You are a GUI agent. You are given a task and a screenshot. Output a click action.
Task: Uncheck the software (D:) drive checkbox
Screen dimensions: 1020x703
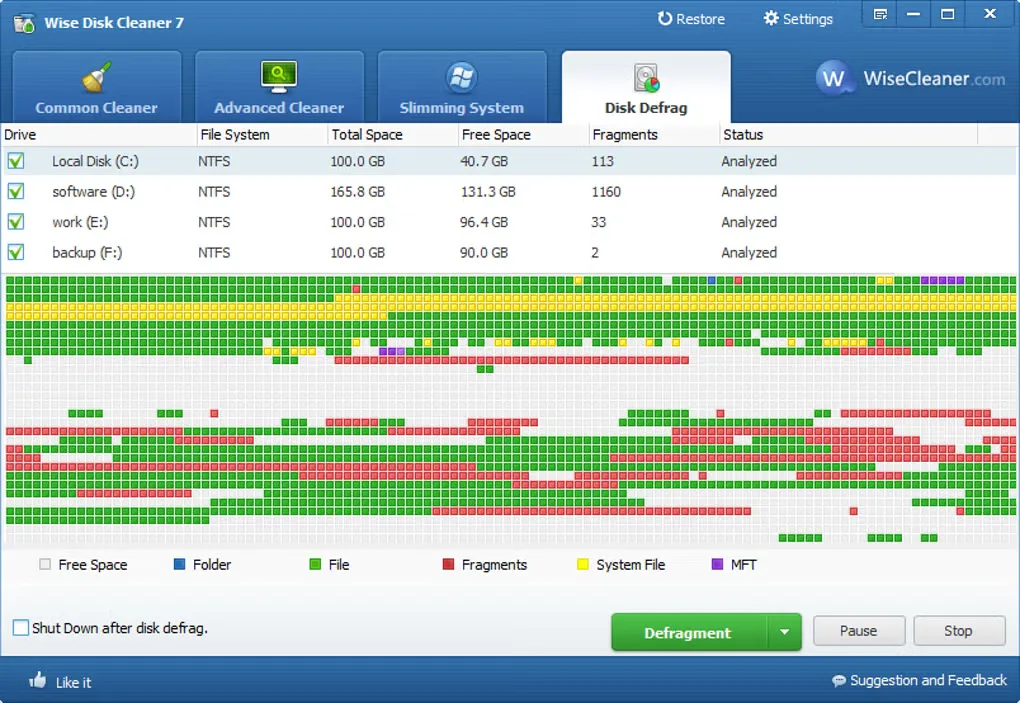click(x=16, y=191)
